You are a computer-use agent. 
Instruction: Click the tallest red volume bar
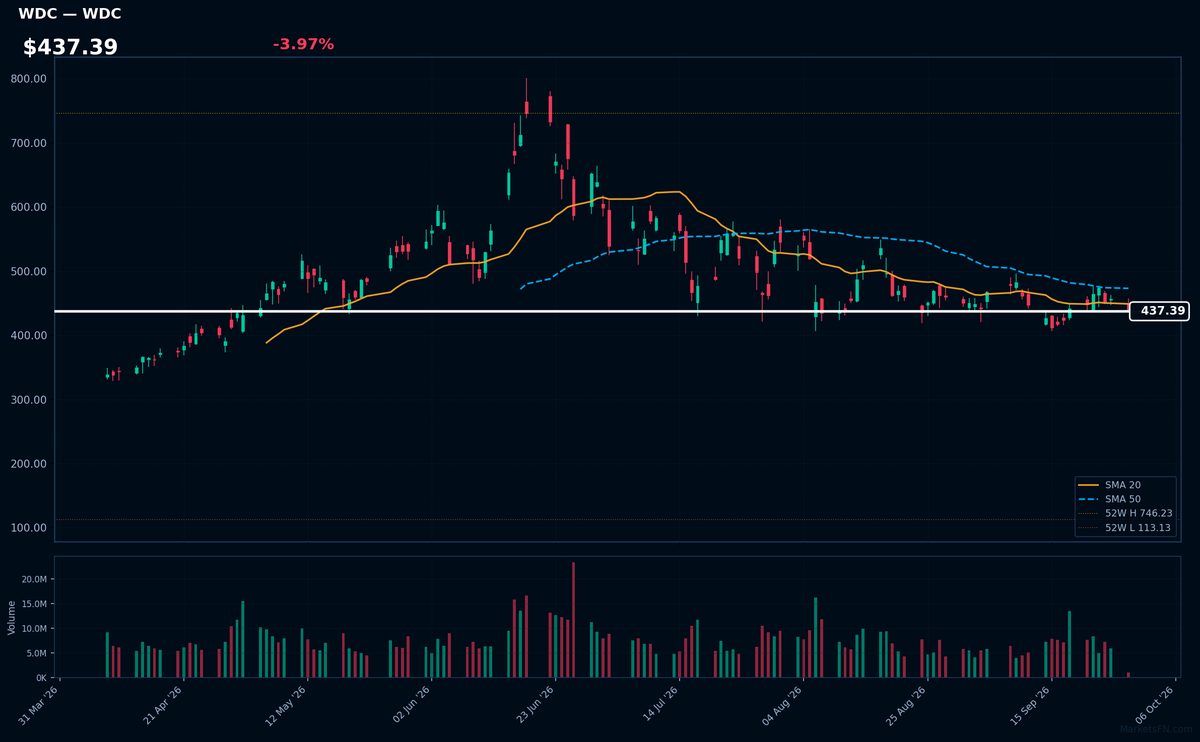point(573,619)
